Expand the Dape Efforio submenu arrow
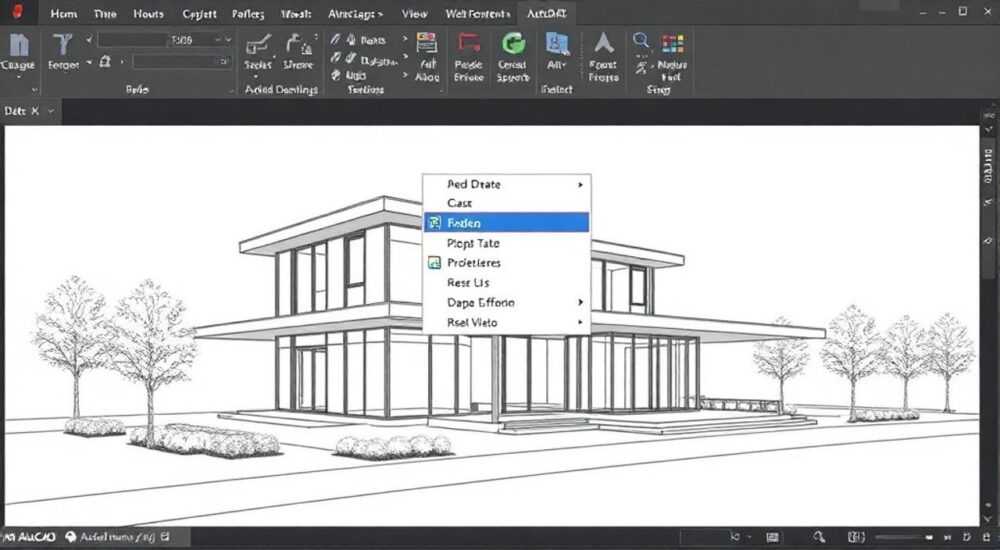This screenshot has width=1000, height=550. [580, 302]
